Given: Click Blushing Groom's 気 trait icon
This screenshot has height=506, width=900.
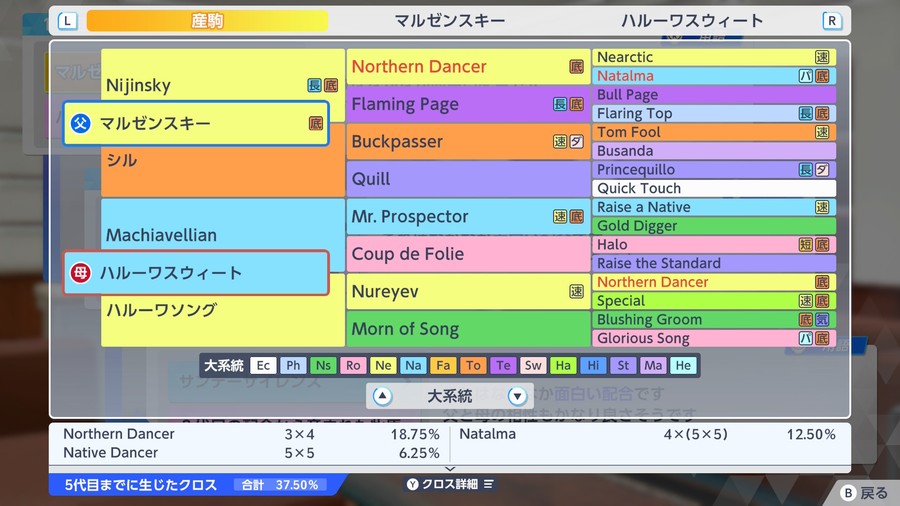Looking at the screenshot, I should [x=822, y=320].
